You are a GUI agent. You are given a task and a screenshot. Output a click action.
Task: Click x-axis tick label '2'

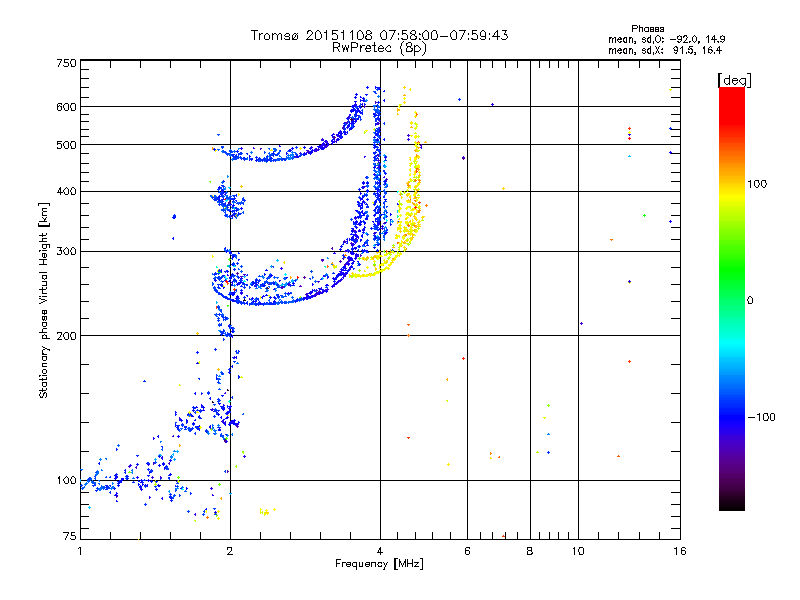pyautogui.click(x=230, y=551)
